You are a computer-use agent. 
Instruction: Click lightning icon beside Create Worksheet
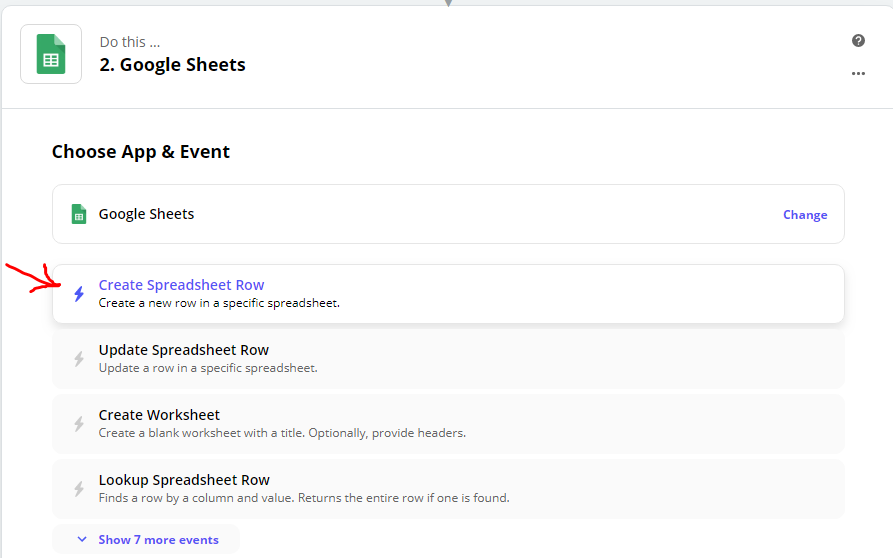(79, 424)
